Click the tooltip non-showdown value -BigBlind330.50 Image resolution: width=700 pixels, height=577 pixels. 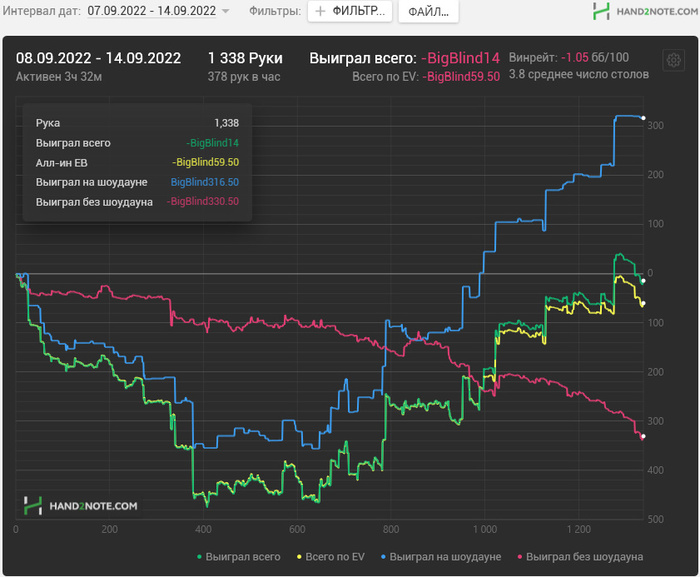203,201
